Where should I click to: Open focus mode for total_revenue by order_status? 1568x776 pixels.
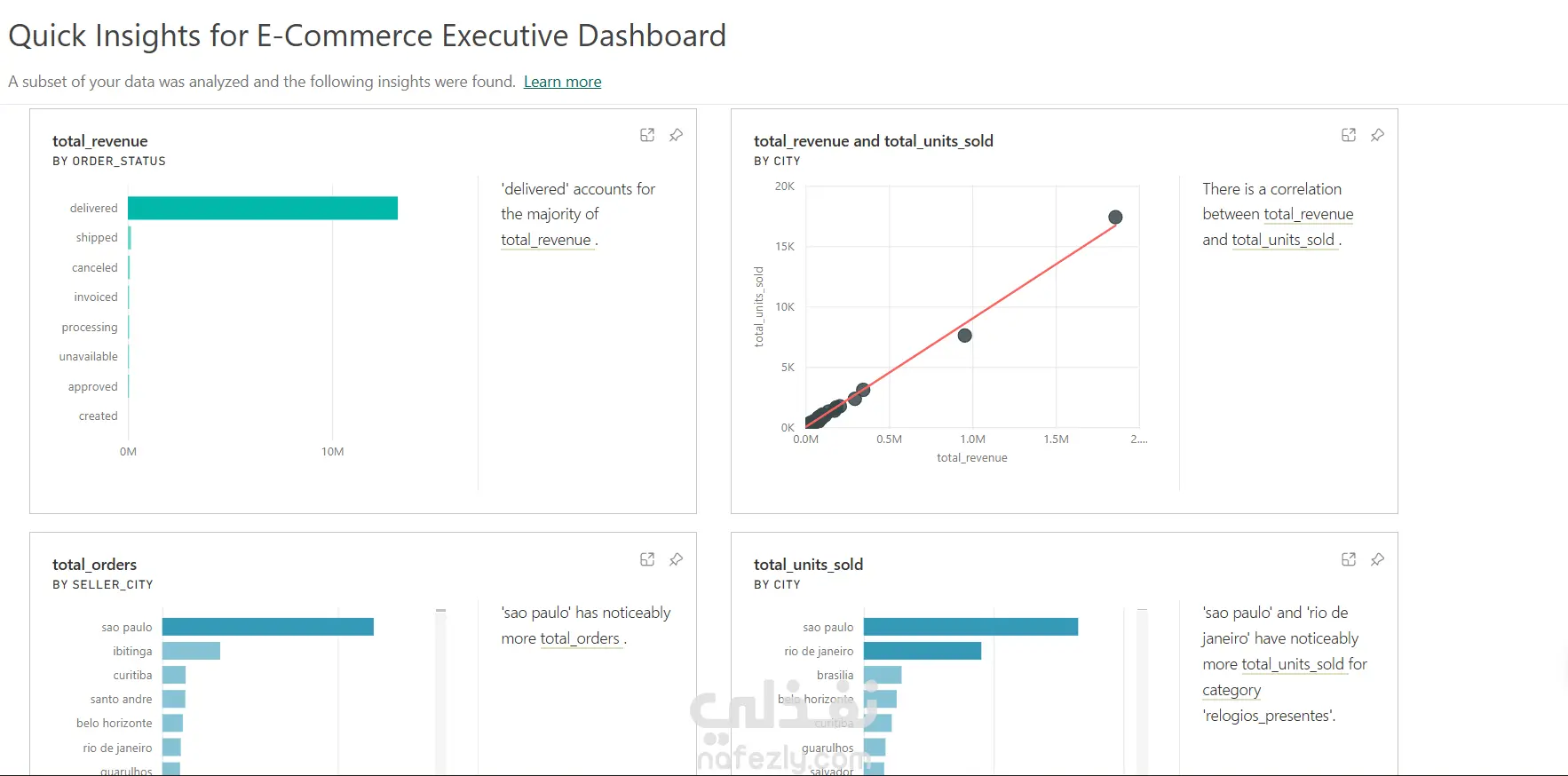tap(647, 135)
